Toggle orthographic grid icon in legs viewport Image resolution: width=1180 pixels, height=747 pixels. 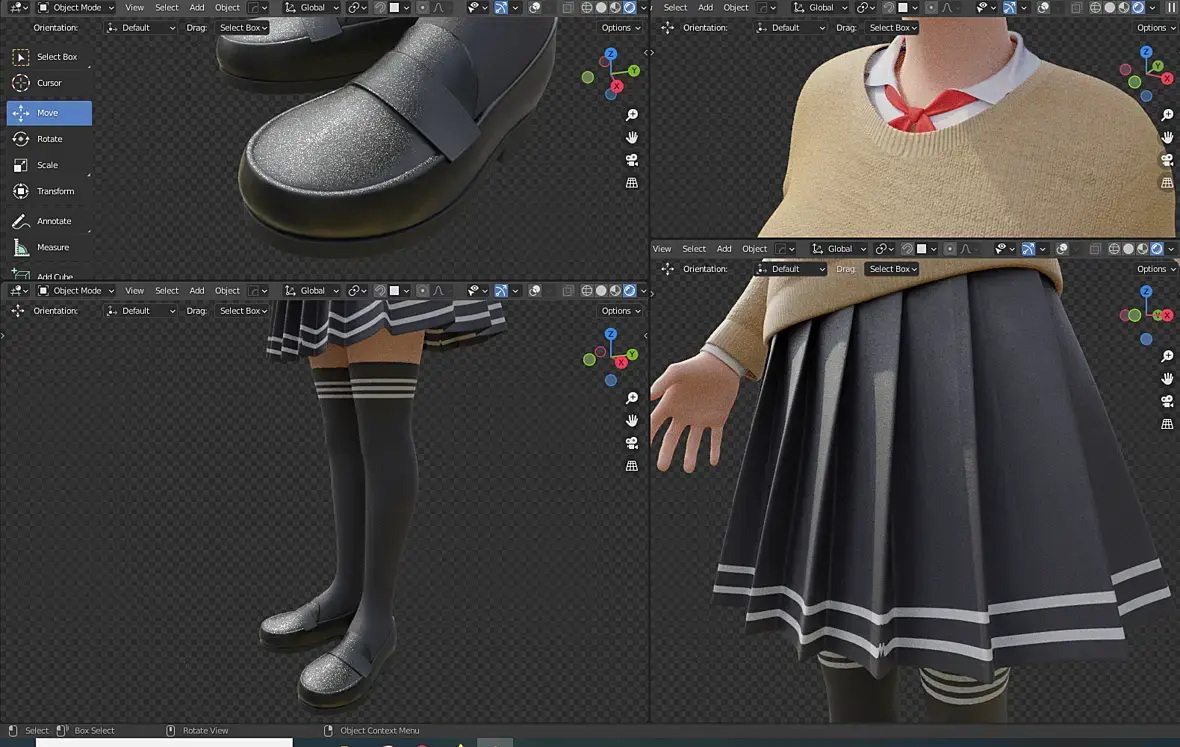click(x=632, y=466)
